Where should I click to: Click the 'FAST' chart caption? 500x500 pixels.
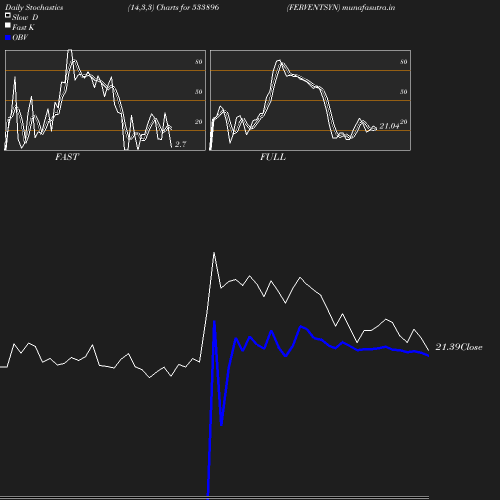coord(67,157)
